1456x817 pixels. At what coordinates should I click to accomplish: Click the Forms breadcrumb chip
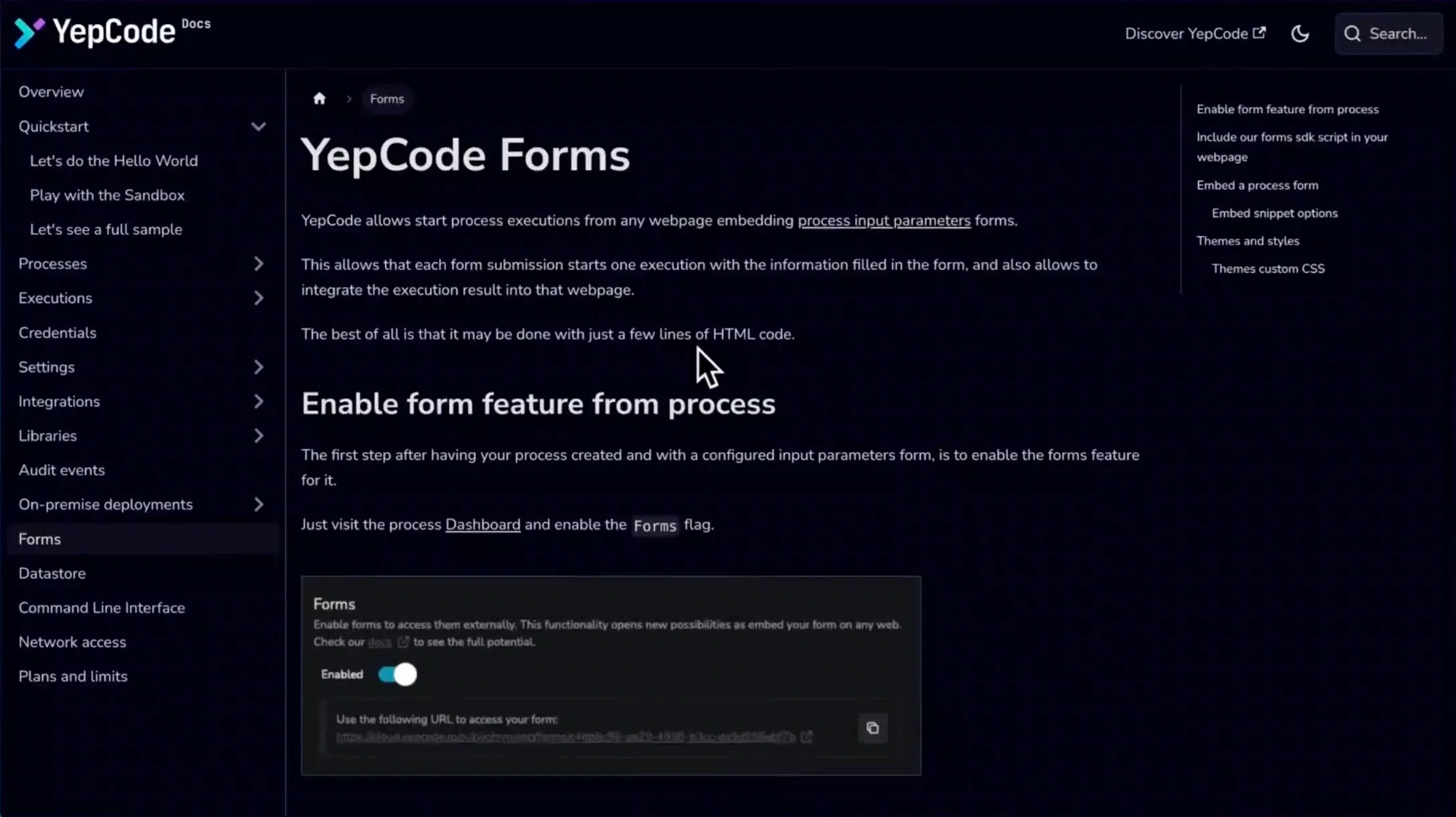point(387,99)
